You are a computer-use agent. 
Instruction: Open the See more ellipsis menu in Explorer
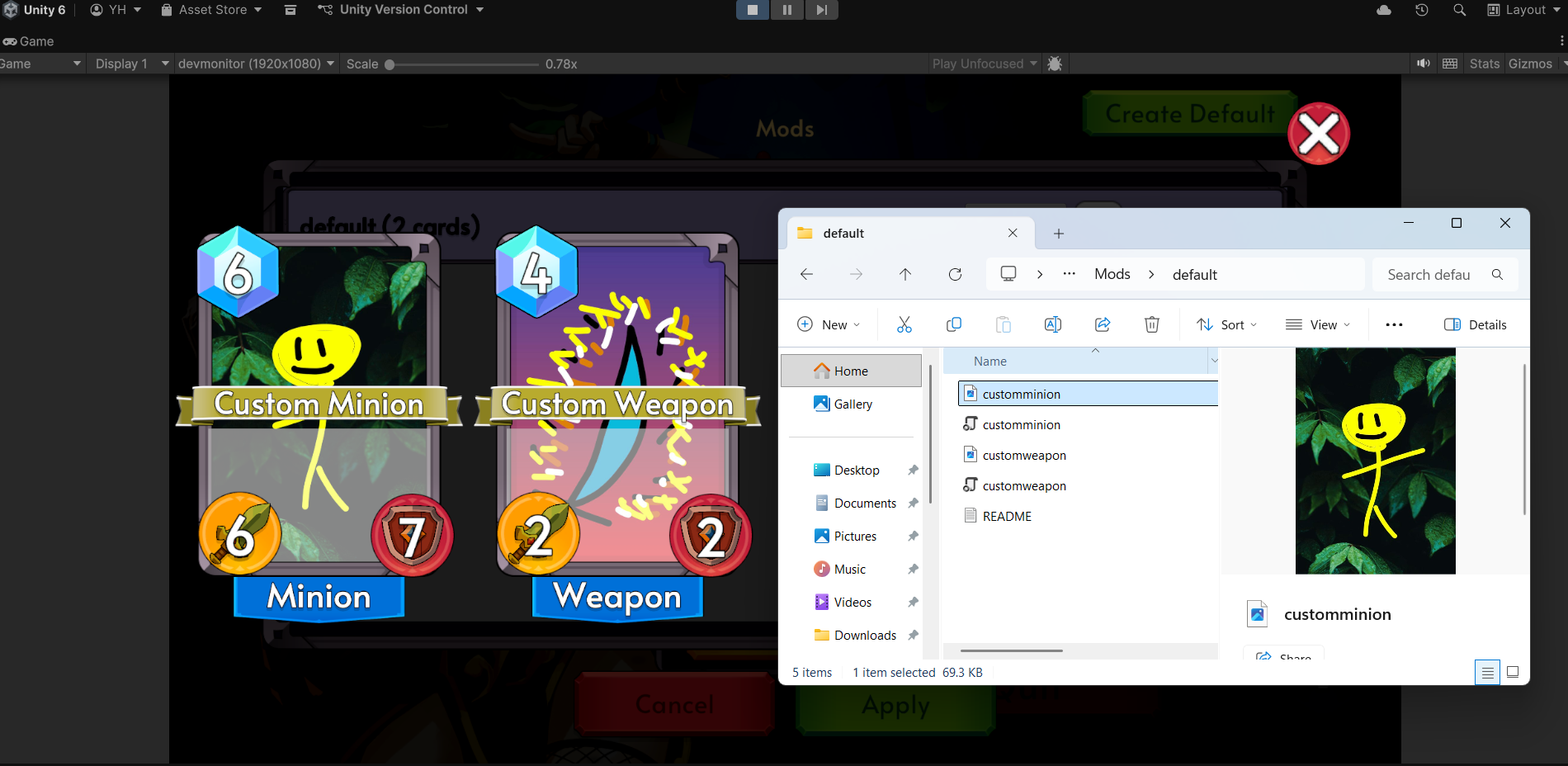tap(1394, 324)
